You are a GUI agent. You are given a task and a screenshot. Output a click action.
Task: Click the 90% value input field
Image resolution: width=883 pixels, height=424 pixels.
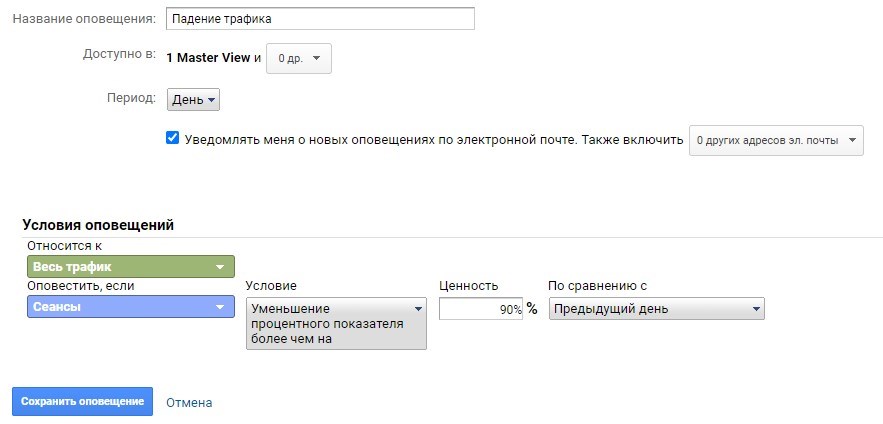tap(480, 309)
